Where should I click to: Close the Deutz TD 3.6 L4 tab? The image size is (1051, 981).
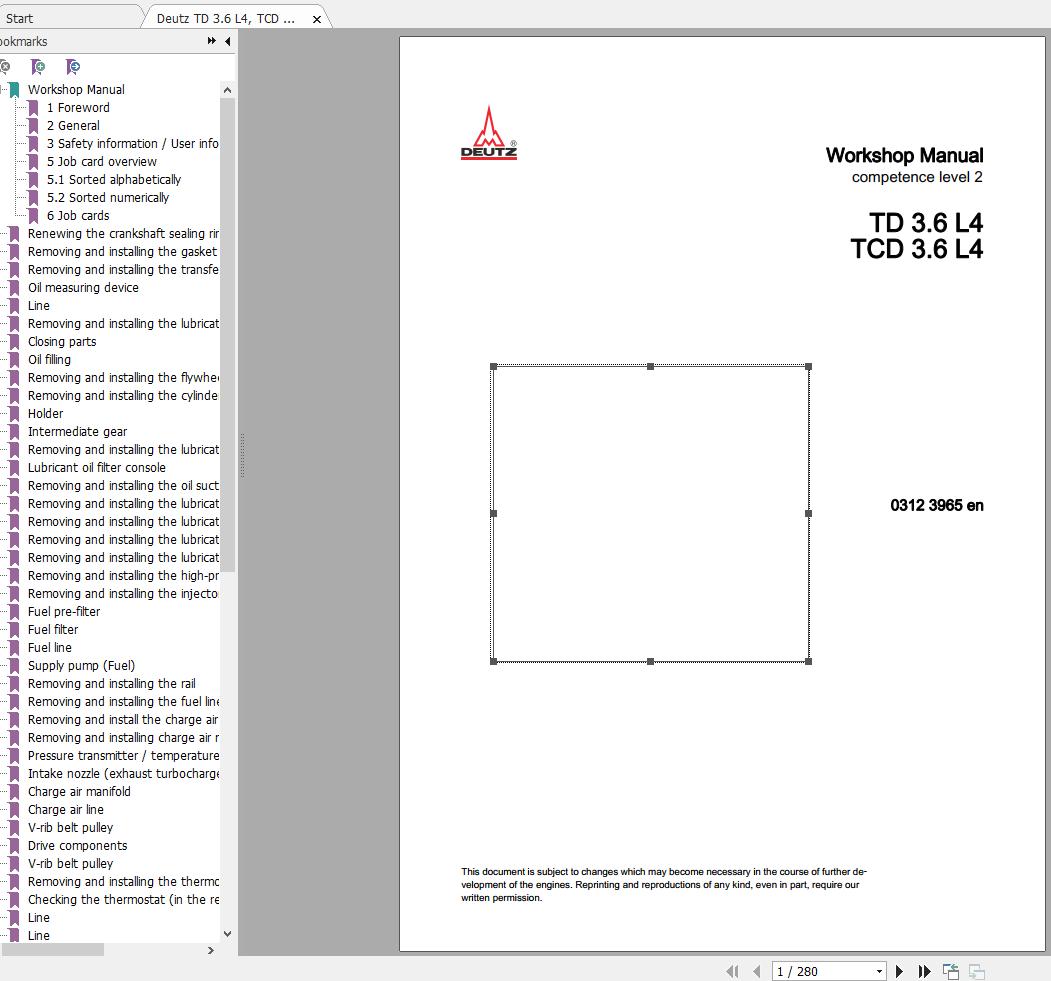coord(317,19)
